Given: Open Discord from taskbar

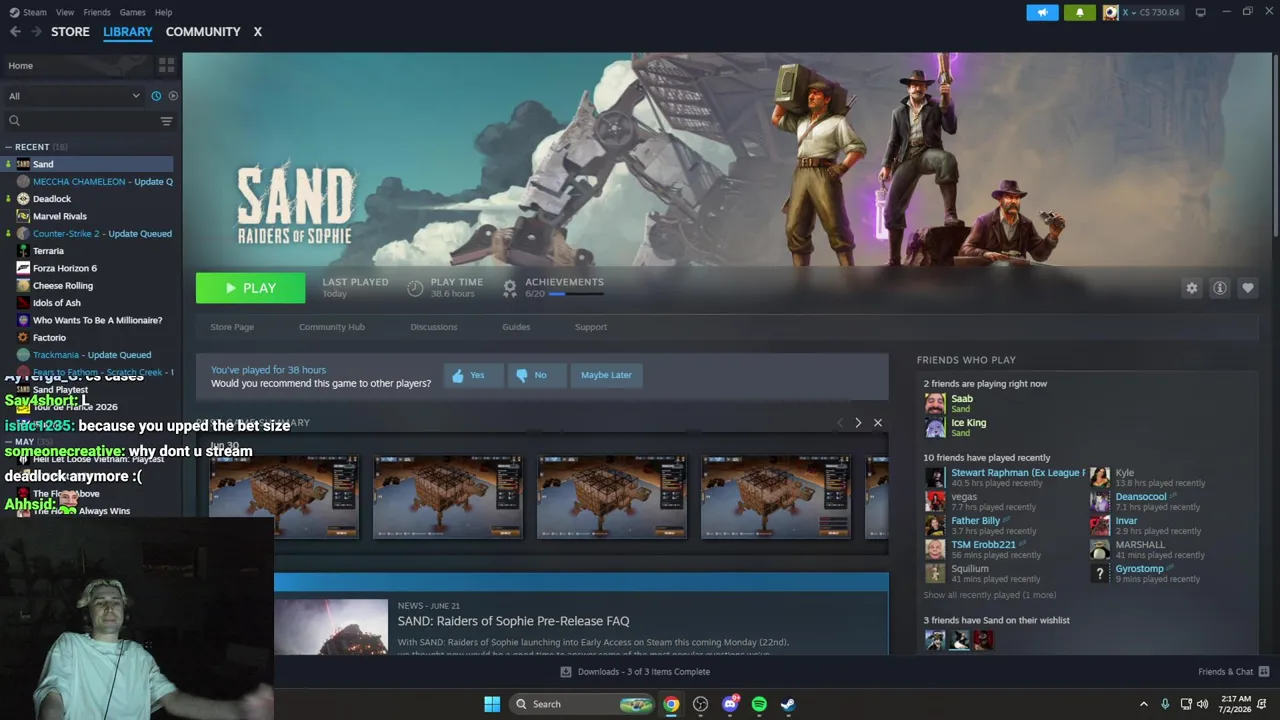Looking at the screenshot, I should [x=730, y=704].
